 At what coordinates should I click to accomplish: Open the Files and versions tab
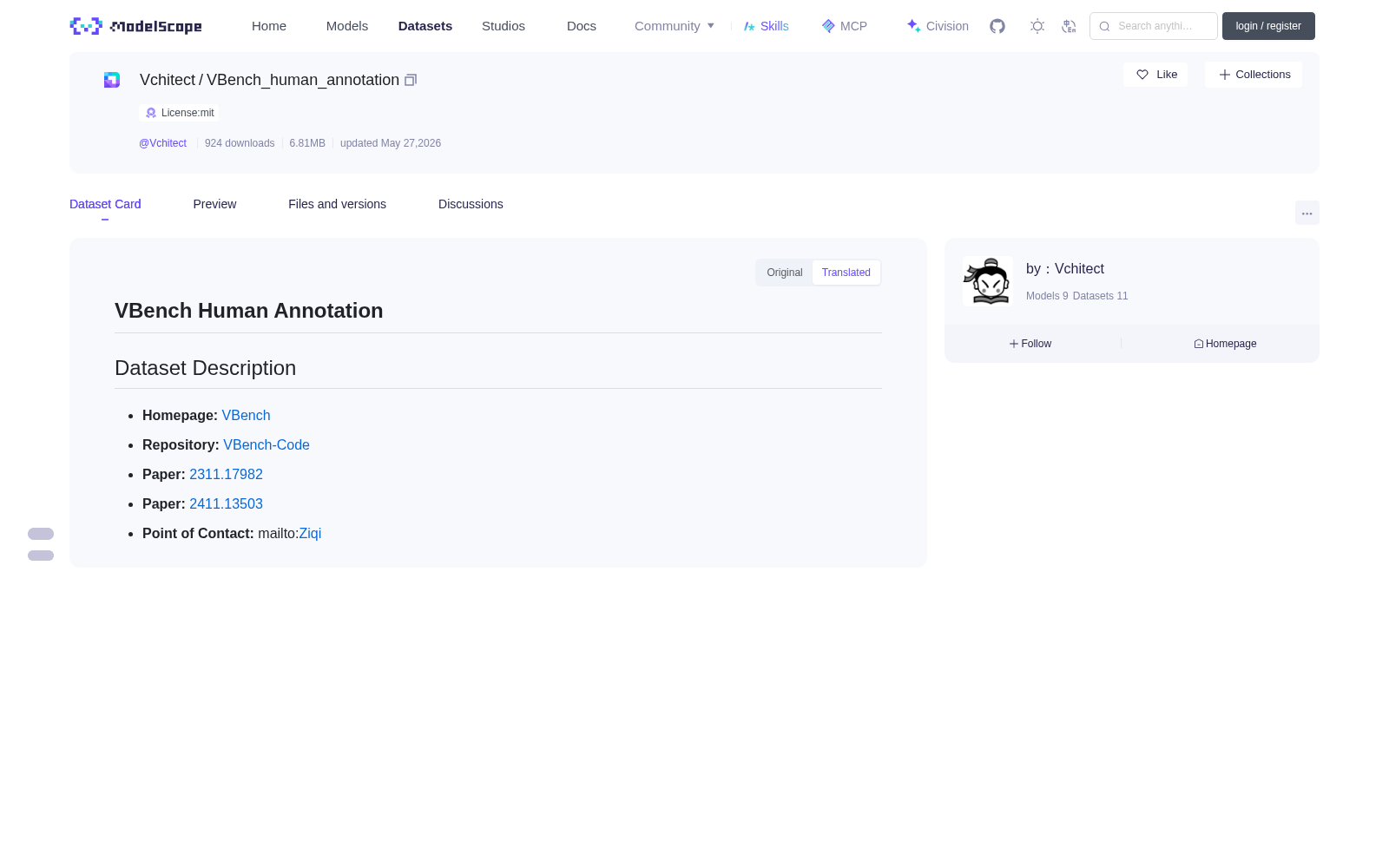click(337, 204)
